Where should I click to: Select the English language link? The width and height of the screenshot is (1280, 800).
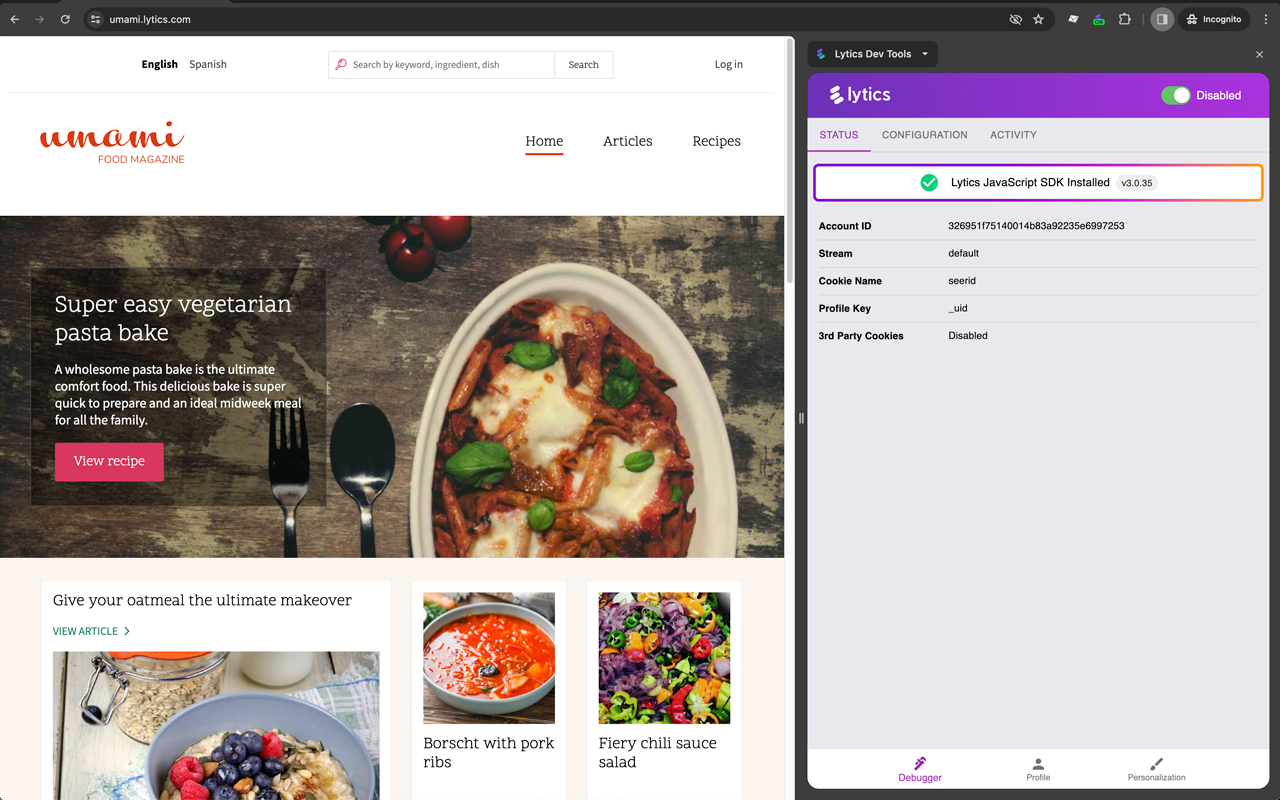(160, 64)
